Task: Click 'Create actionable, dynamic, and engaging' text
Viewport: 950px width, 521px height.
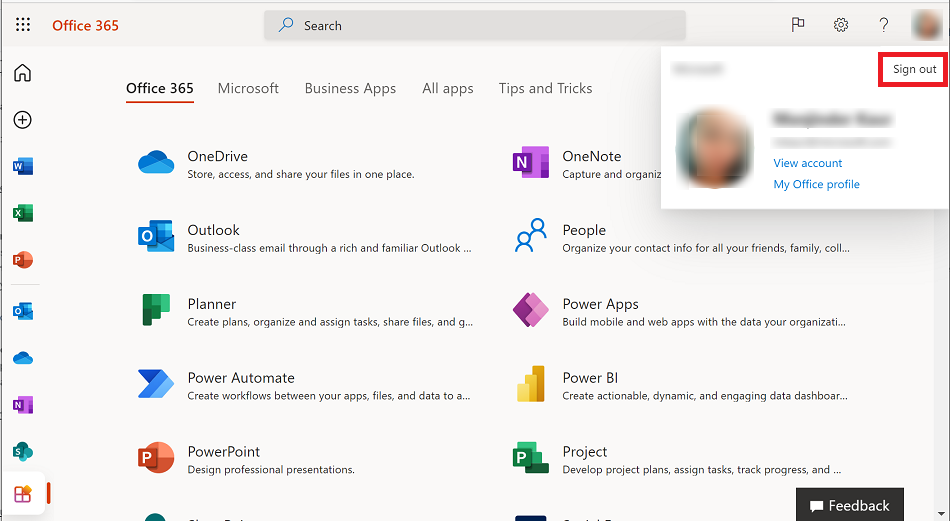Action: [705, 396]
